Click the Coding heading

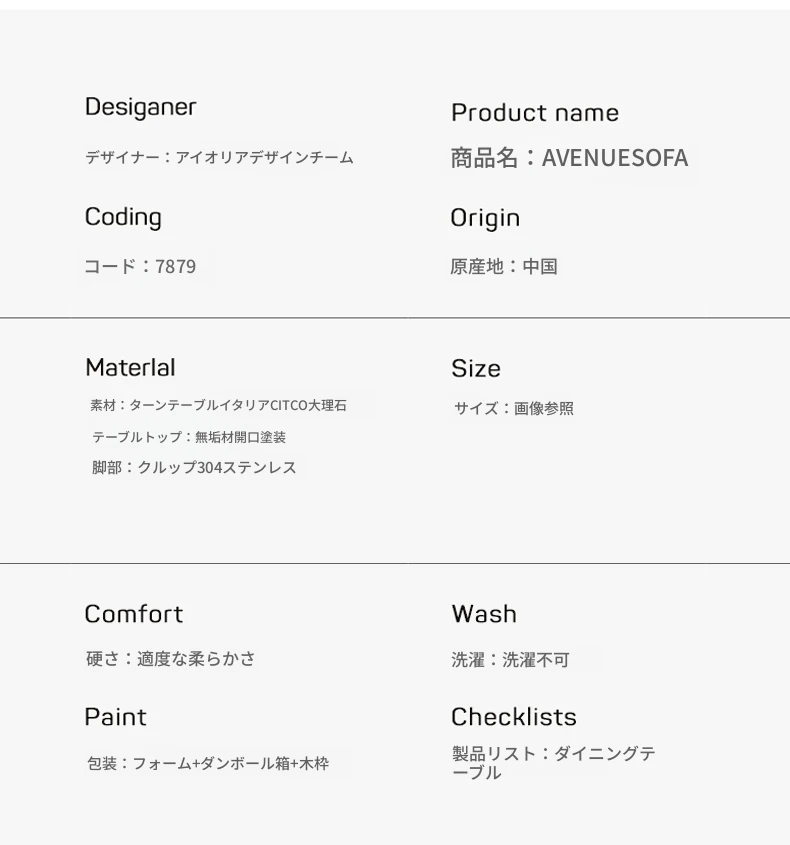[123, 217]
